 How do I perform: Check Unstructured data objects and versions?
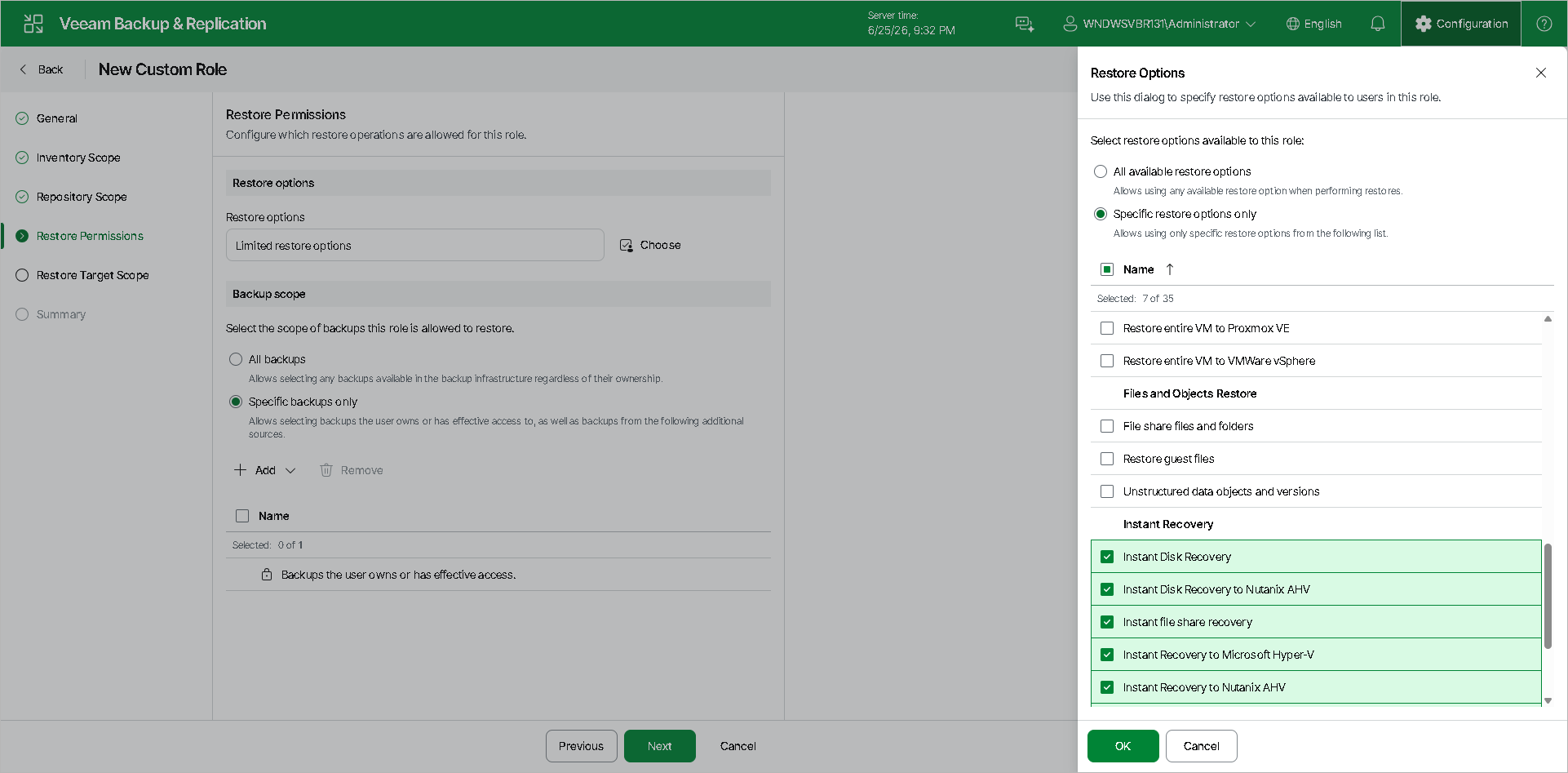(x=1107, y=491)
